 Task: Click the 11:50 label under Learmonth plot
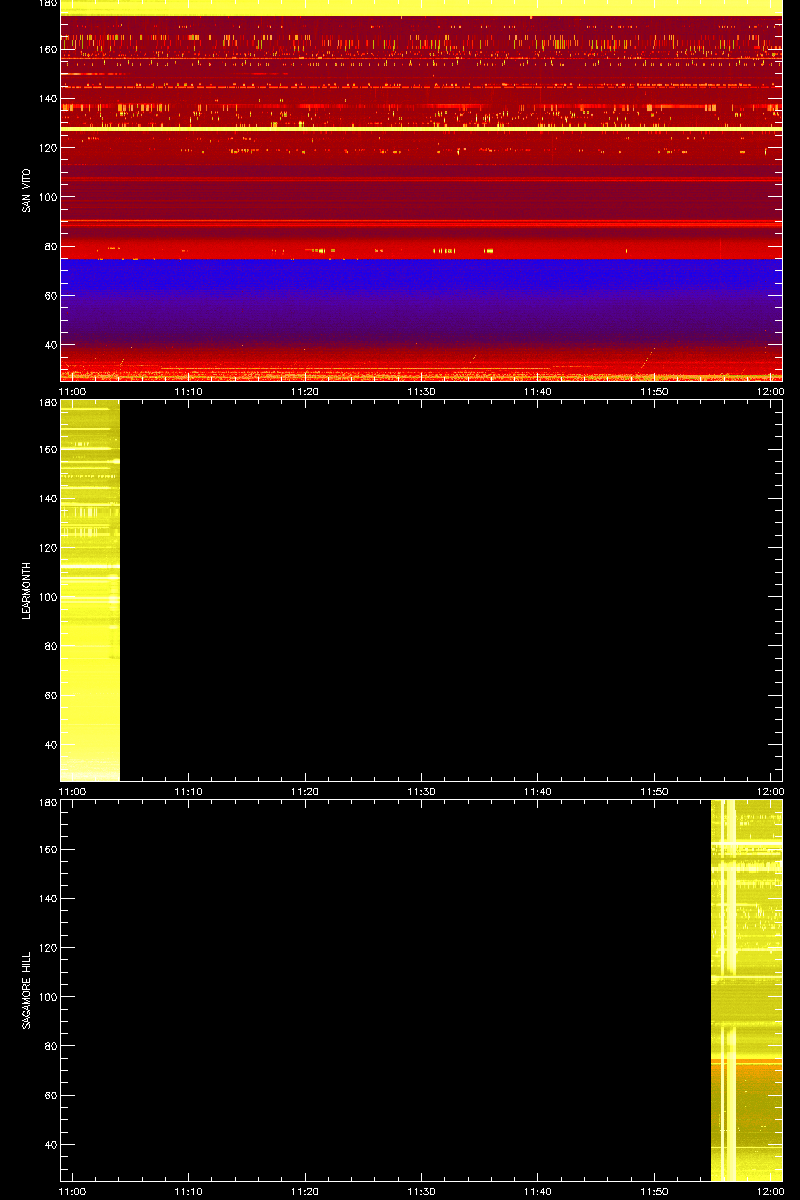pyautogui.click(x=654, y=791)
